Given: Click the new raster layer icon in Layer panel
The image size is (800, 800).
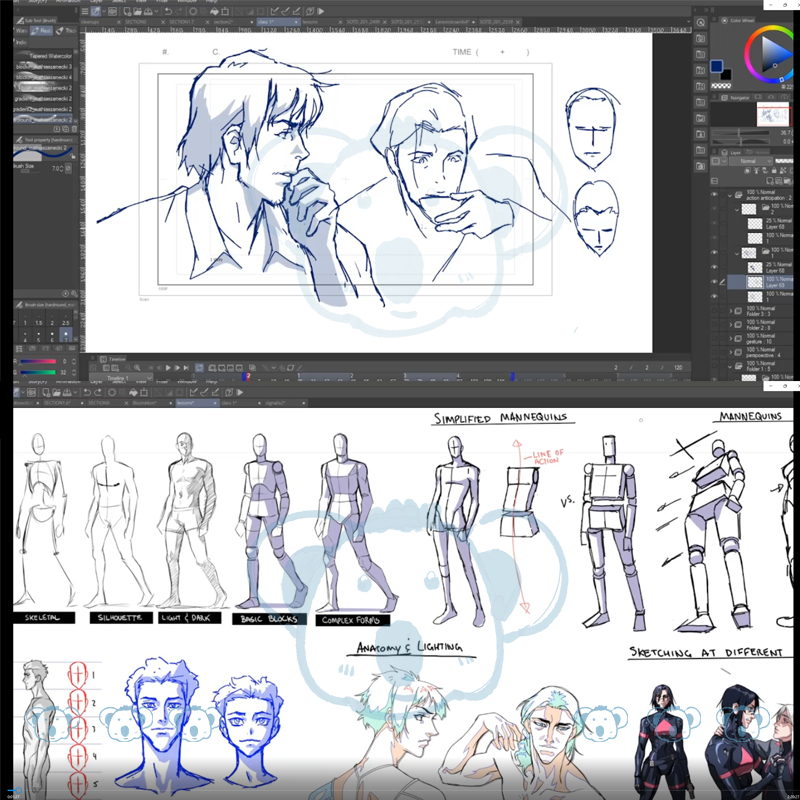Looking at the screenshot, I should [x=769, y=181].
